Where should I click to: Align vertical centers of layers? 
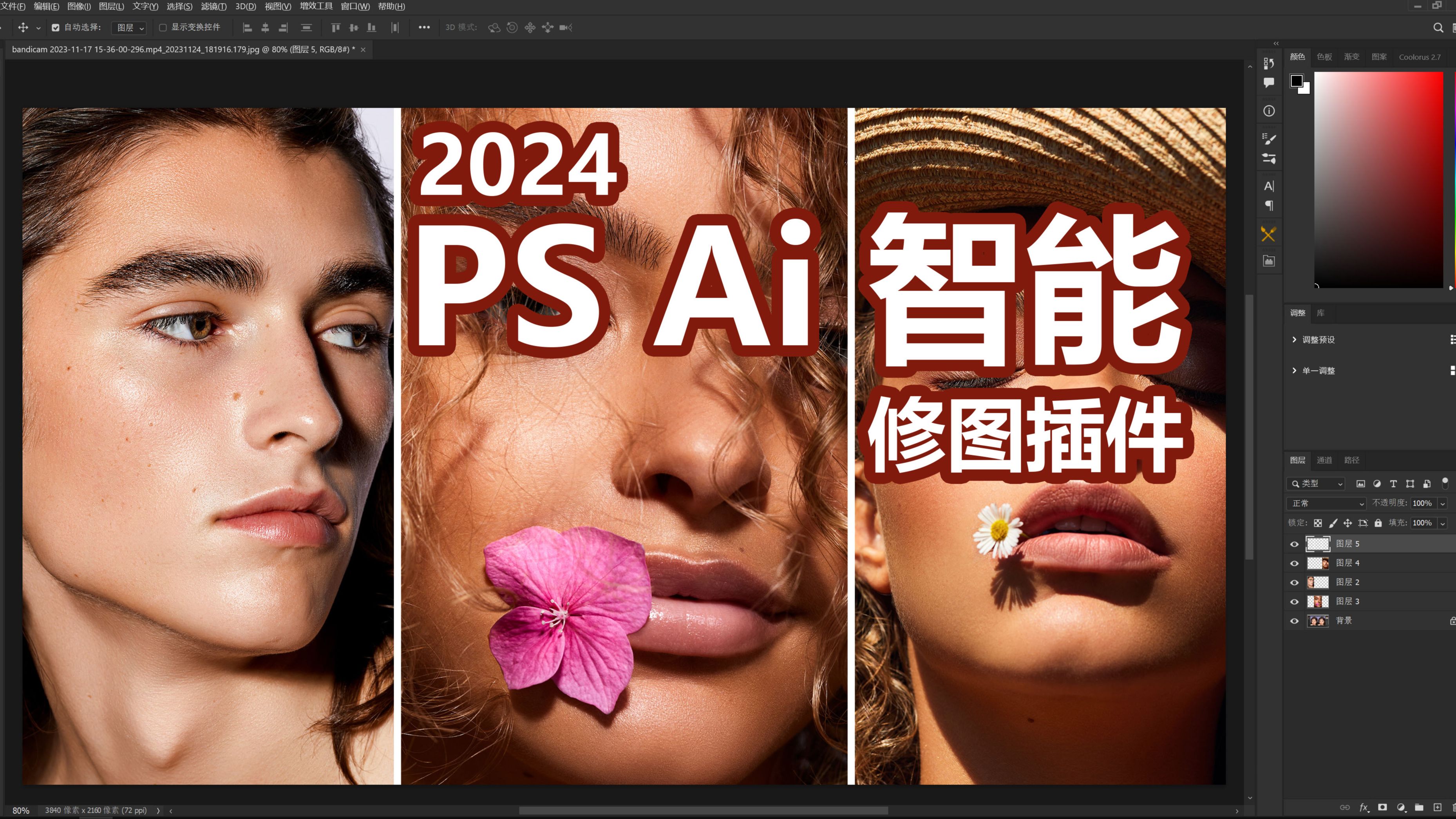354,27
